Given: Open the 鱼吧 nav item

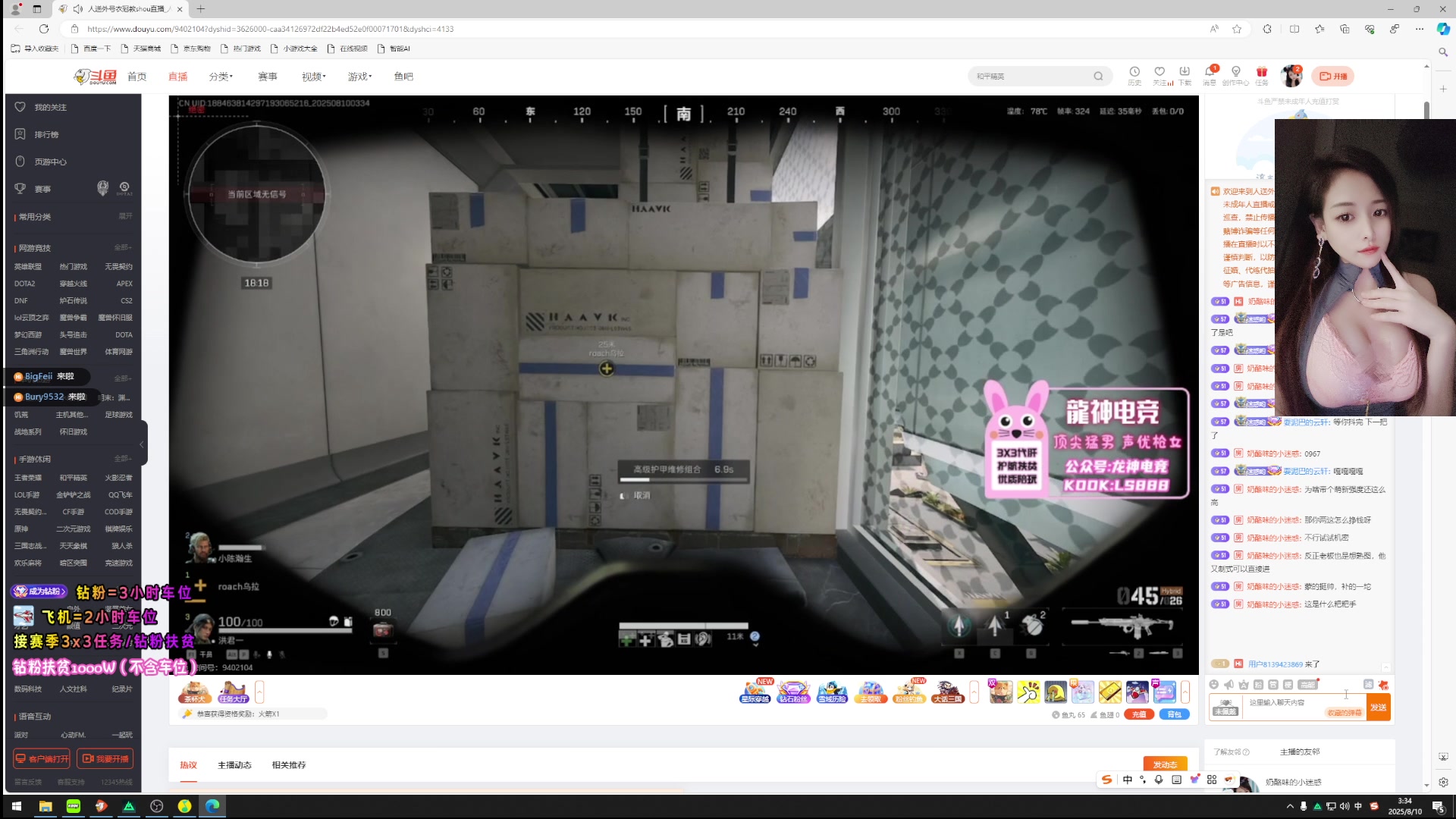Looking at the screenshot, I should 403,77.
